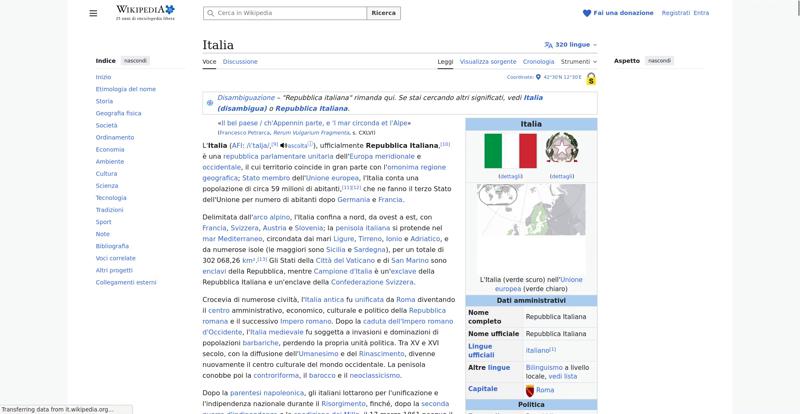Click the coordinates location pin icon
800x414 pixels.
point(538,77)
